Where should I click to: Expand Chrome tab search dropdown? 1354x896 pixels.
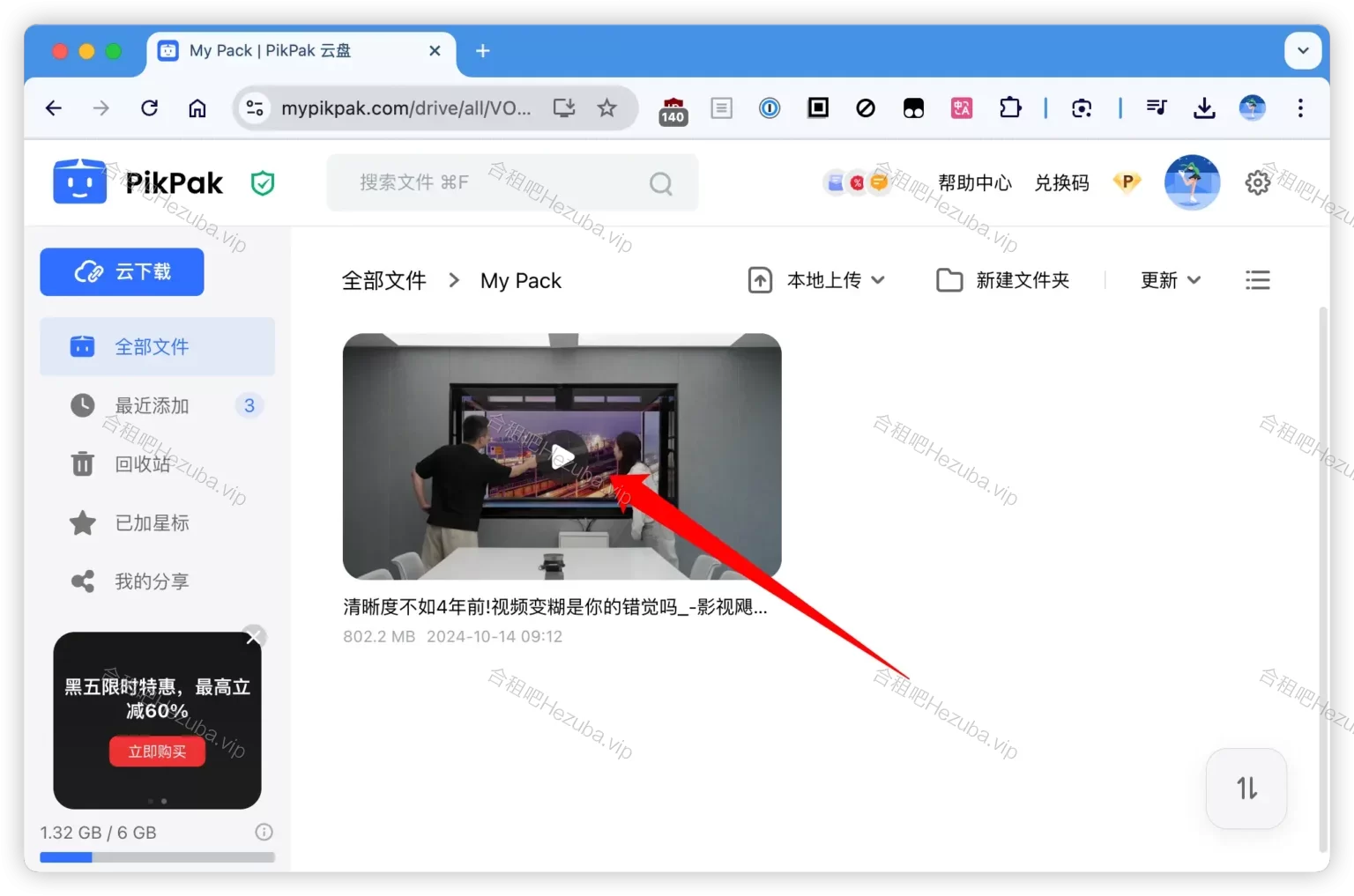[1302, 51]
